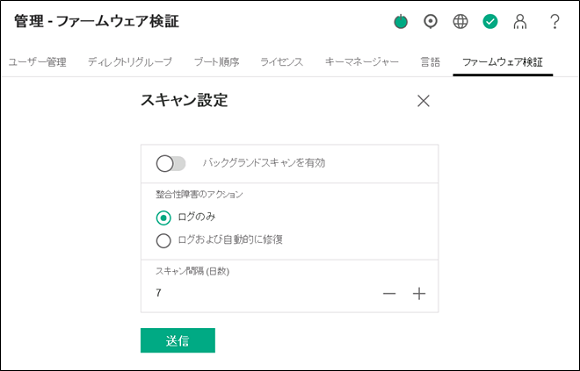Click the green health checkmark icon
This screenshot has height=371, width=580.
pos(490,21)
